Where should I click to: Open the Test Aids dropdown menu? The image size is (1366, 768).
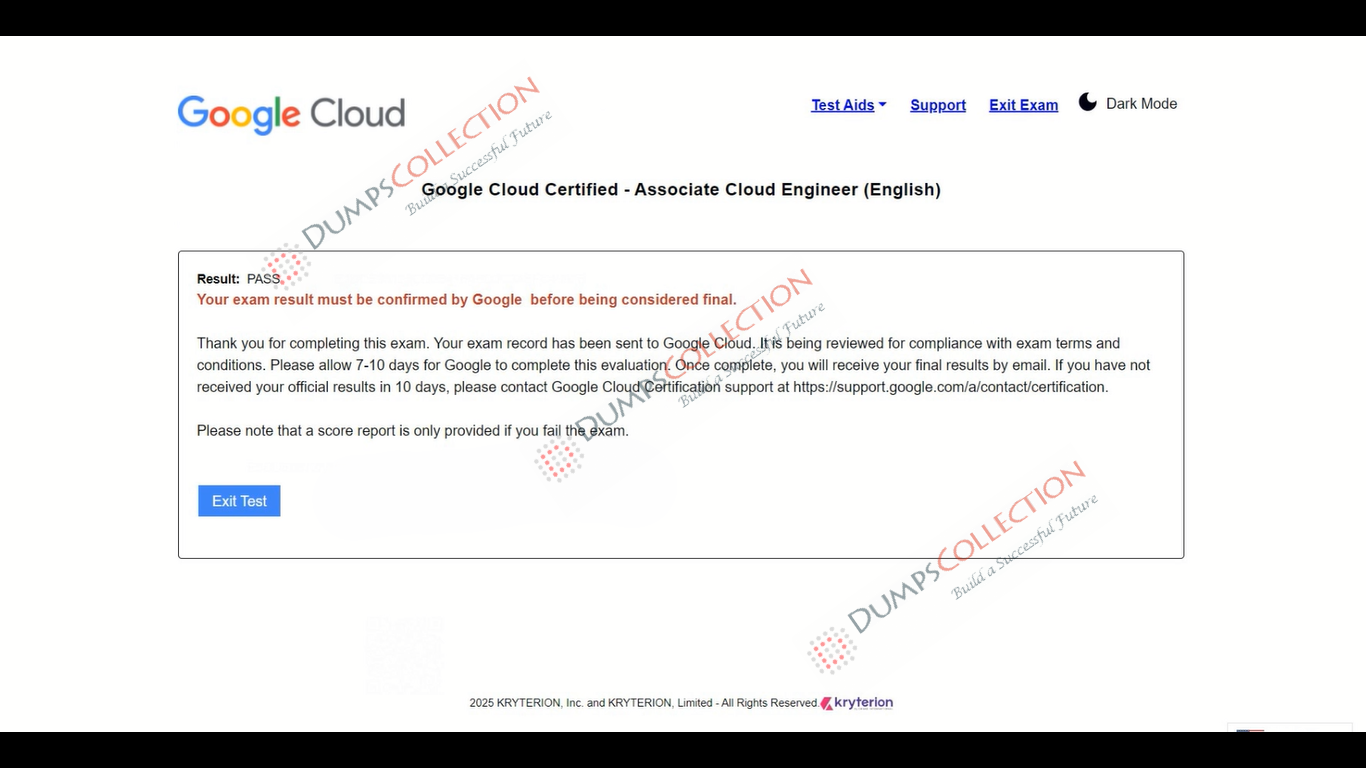pos(848,105)
